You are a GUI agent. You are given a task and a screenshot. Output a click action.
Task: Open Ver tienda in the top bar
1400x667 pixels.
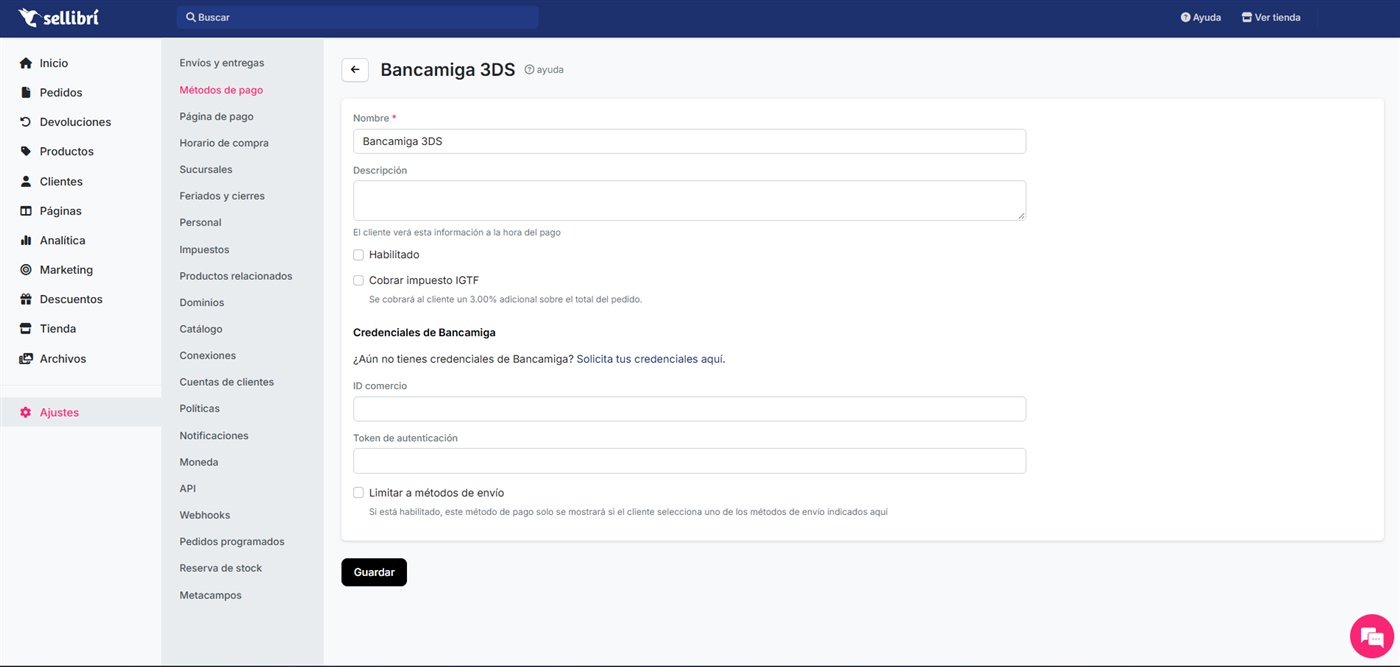[x=1271, y=17]
